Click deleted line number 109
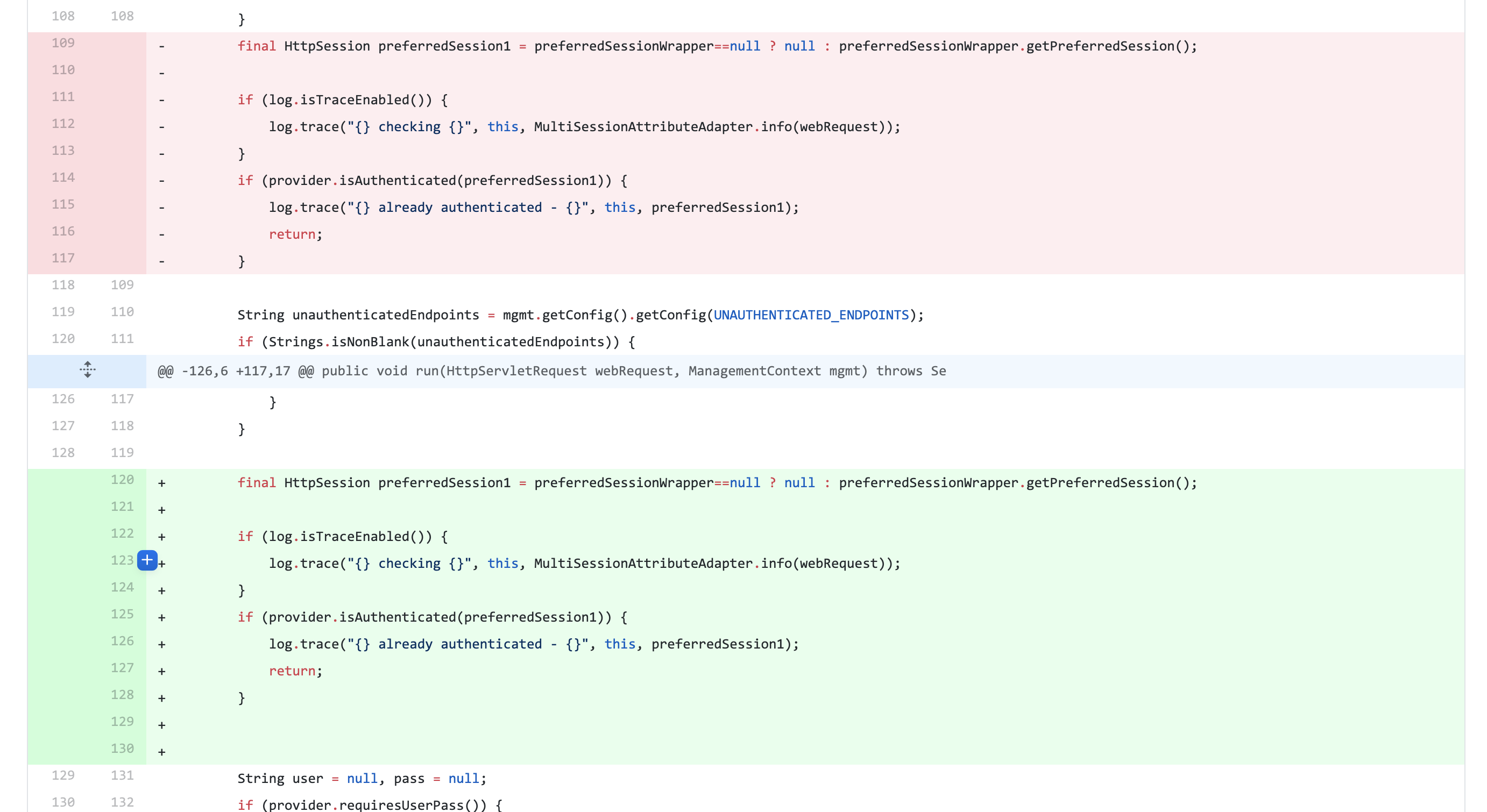This screenshot has width=1487, height=812. pyautogui.click(x=63, y=42)
